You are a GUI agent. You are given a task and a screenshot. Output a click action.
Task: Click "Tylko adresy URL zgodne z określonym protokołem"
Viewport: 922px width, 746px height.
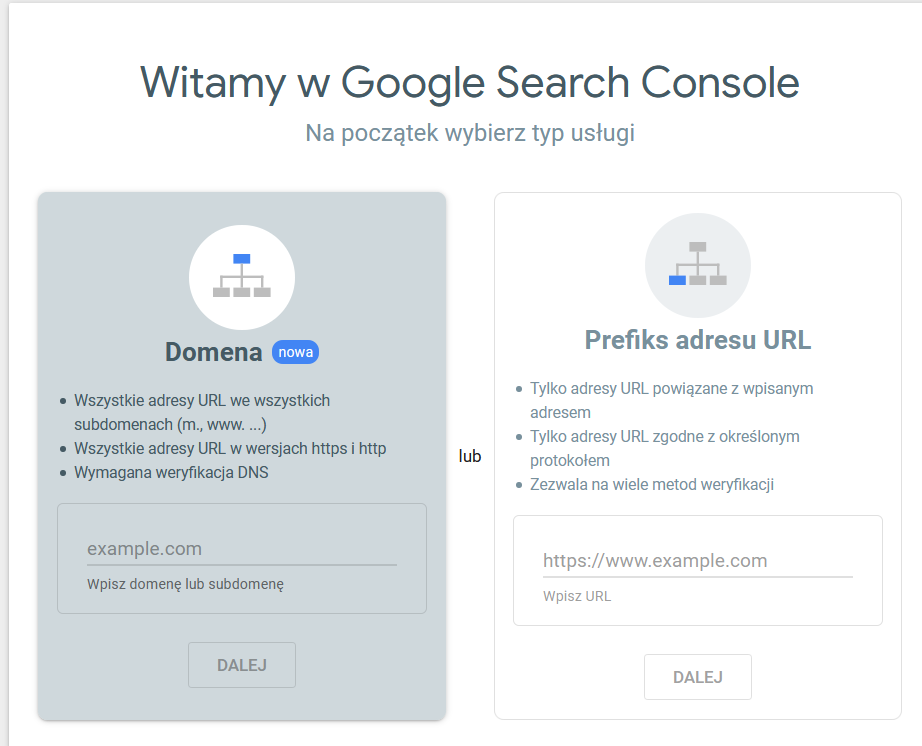[x=664, y=448]
